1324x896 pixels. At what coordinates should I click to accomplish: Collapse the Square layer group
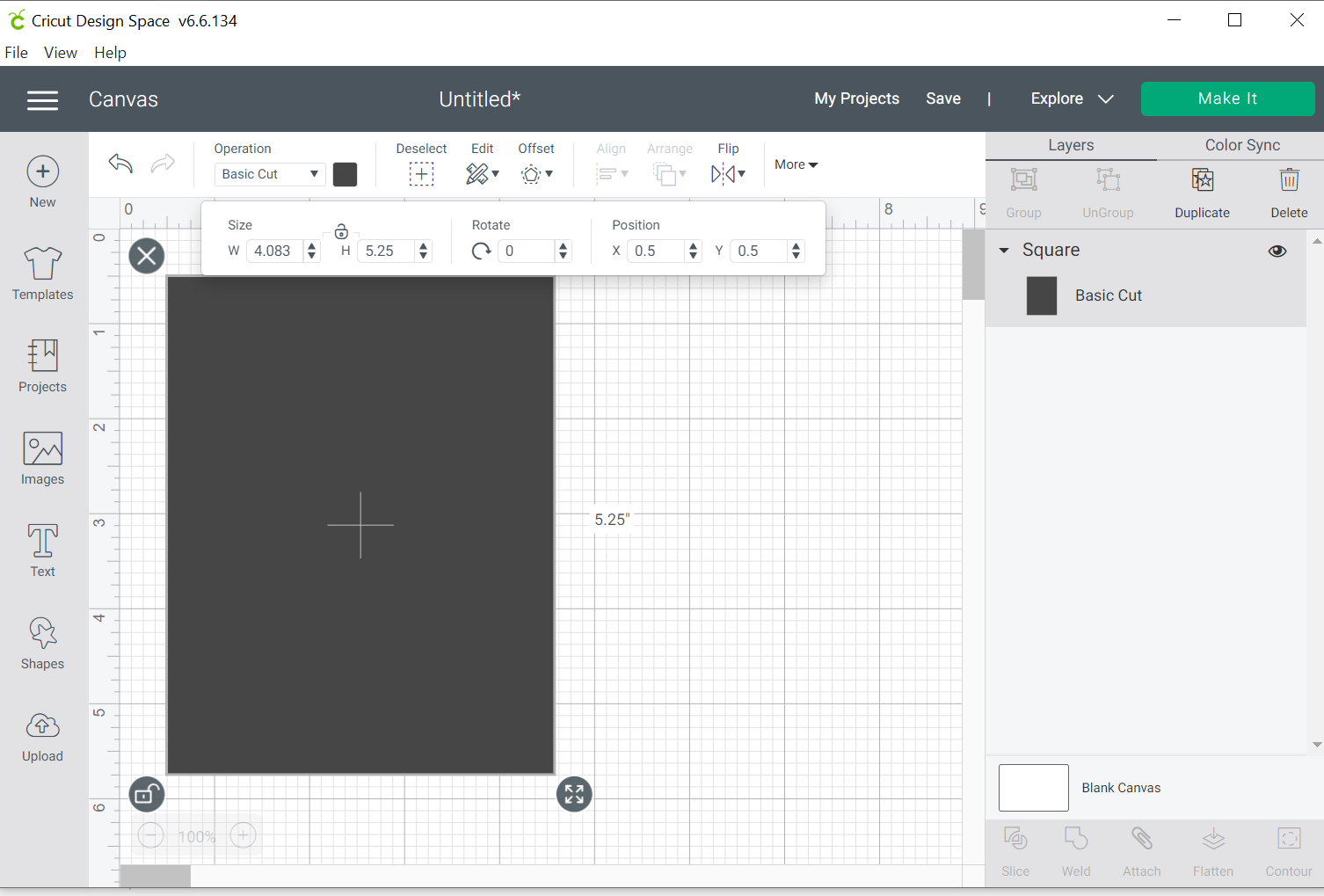point(1004,251)
